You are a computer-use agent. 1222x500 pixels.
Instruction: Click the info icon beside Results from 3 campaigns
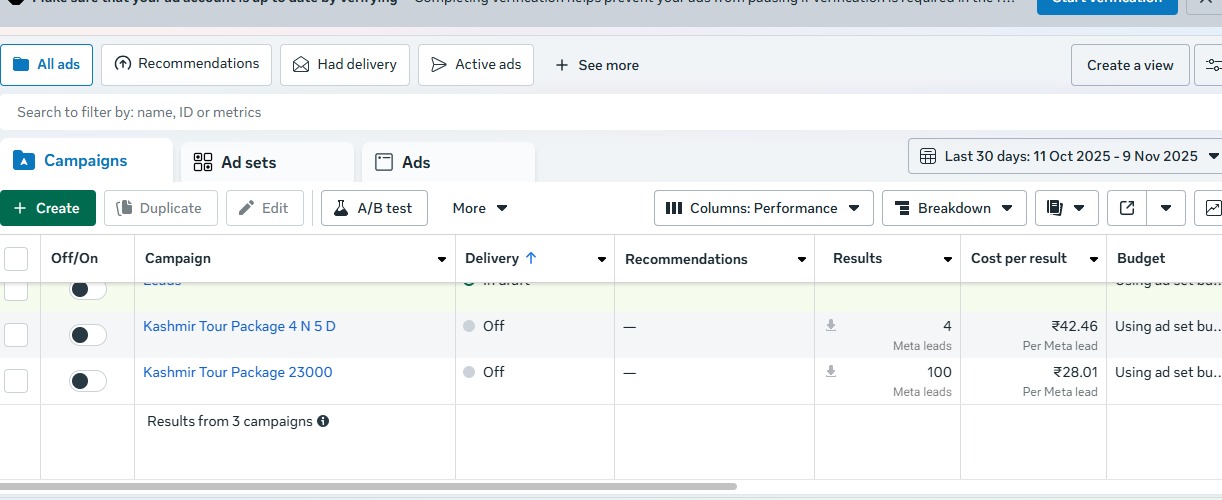coord(323,421)
